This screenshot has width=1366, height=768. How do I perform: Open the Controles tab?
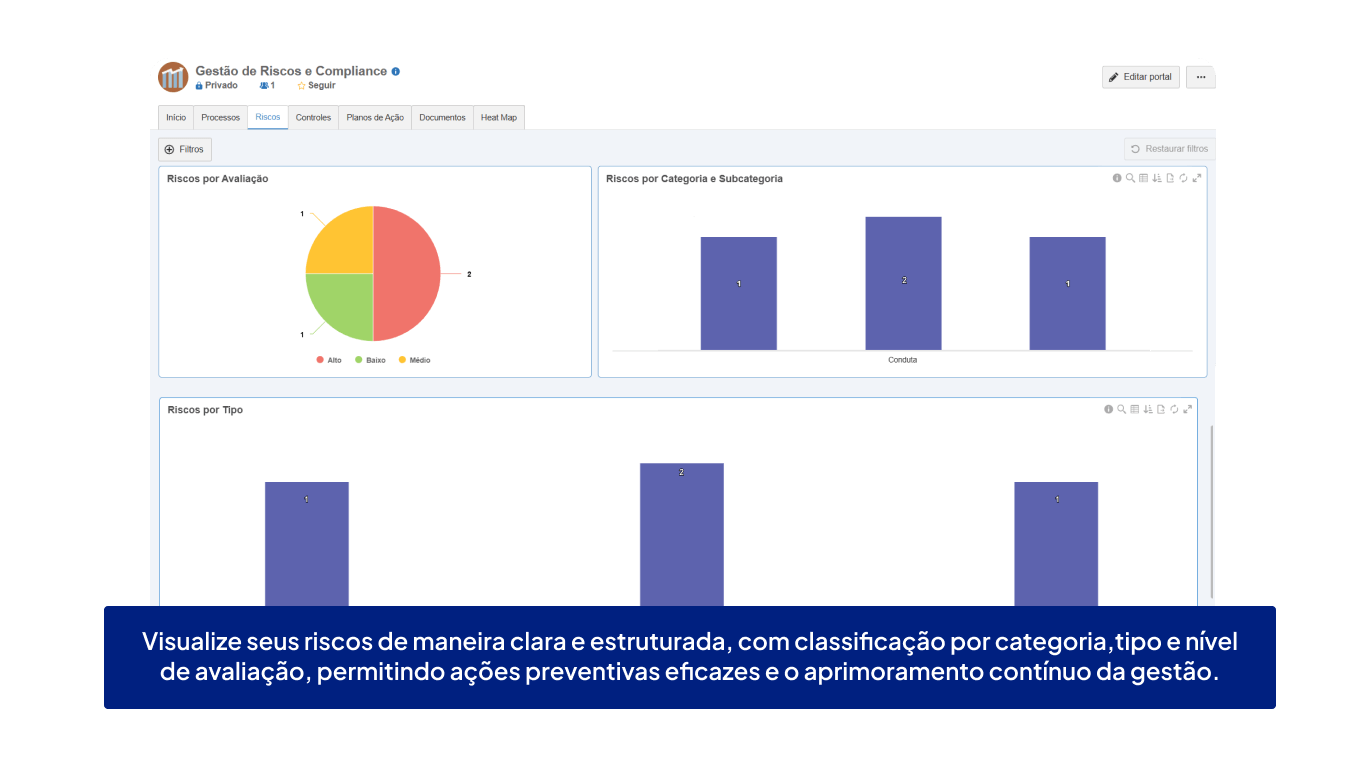coord(313,117)
